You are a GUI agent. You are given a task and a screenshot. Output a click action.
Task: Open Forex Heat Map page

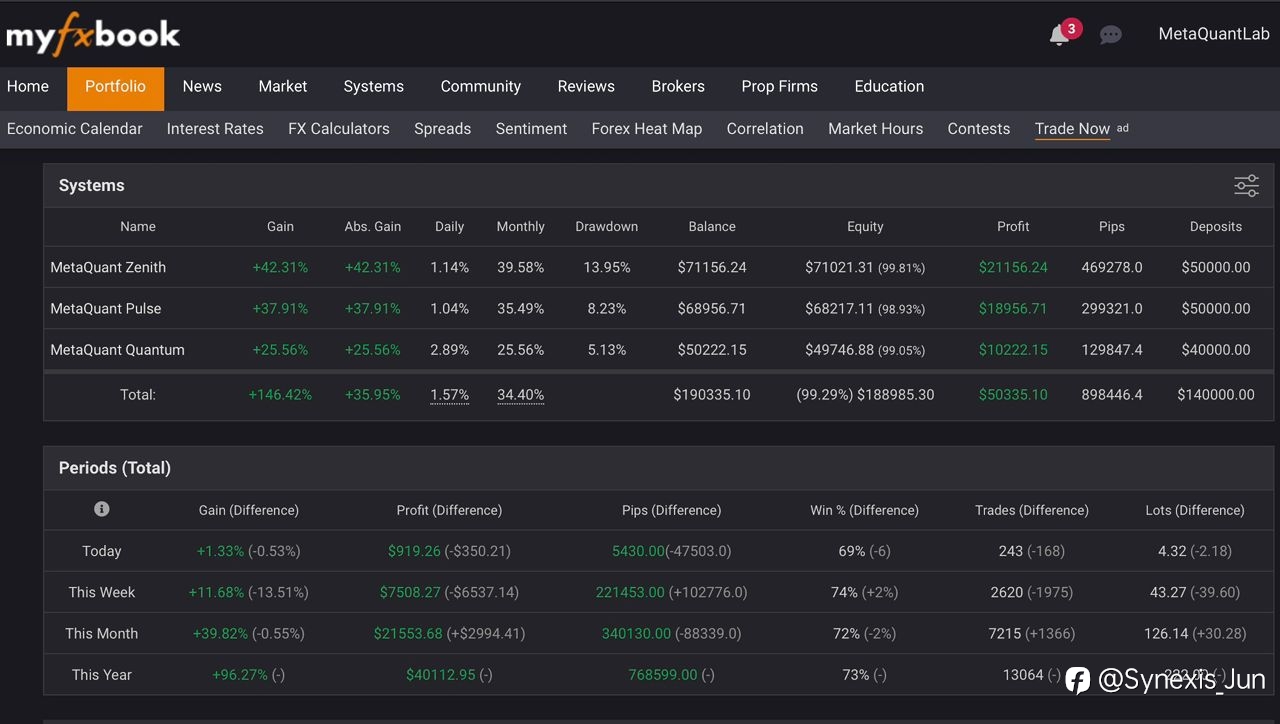pos(646,129)
